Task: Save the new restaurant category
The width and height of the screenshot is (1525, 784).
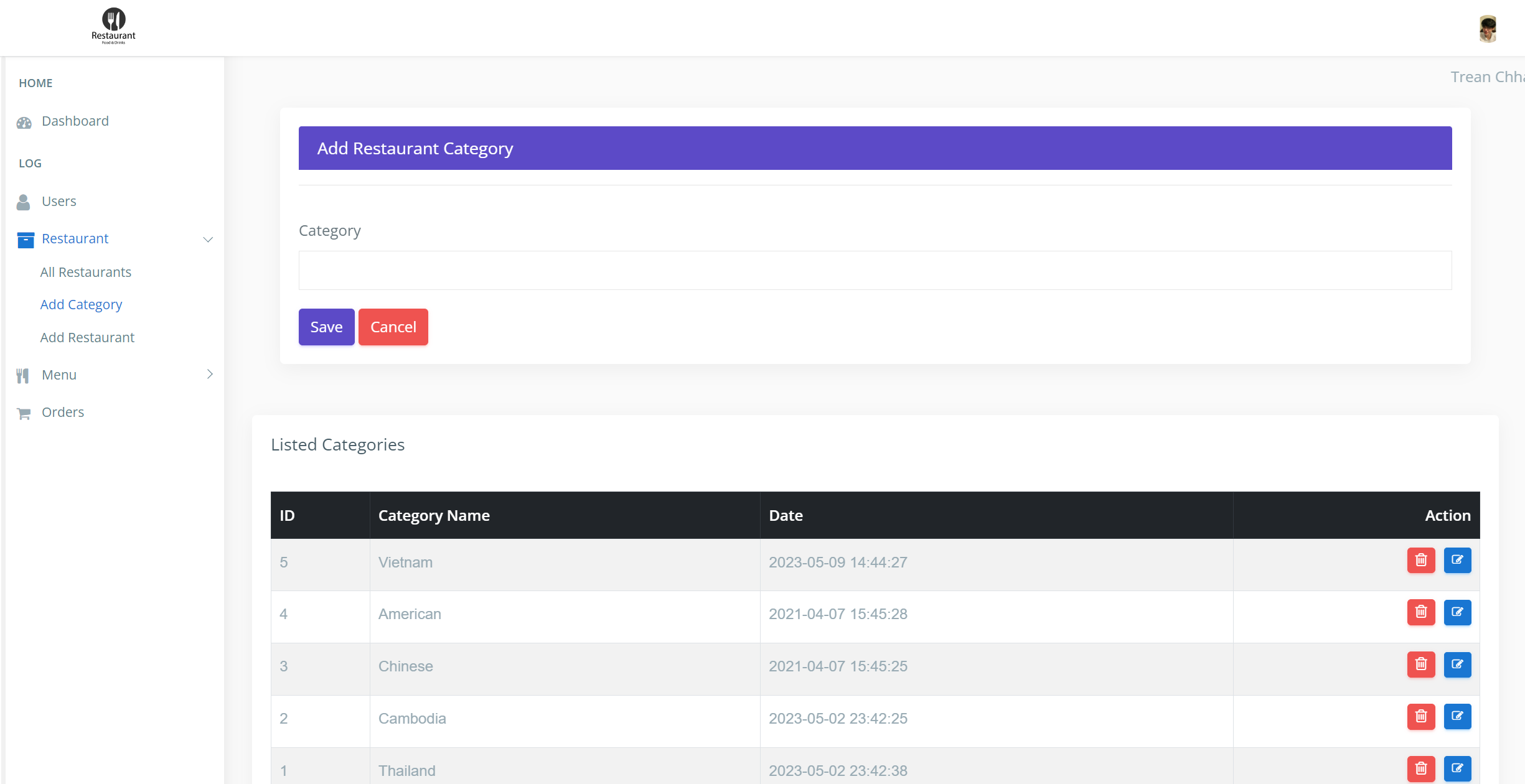Action: pyautogui.click(x=326, y=327)
